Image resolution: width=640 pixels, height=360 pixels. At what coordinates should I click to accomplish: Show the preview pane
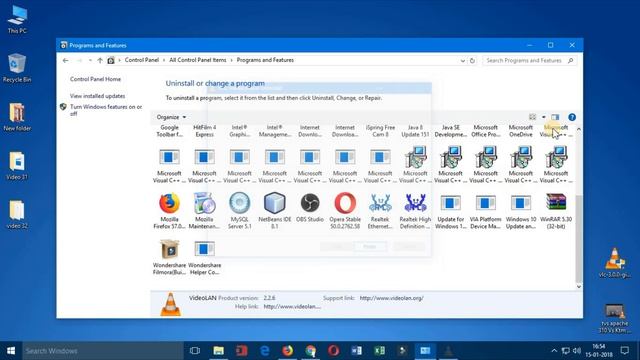point(555,117)
